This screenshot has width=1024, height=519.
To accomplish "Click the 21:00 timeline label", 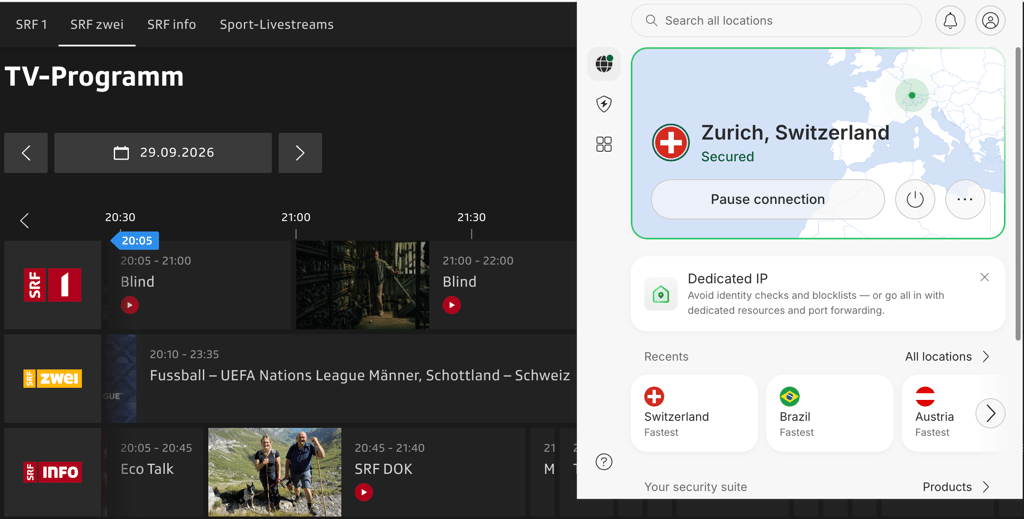I will click(x=296, y=217).
